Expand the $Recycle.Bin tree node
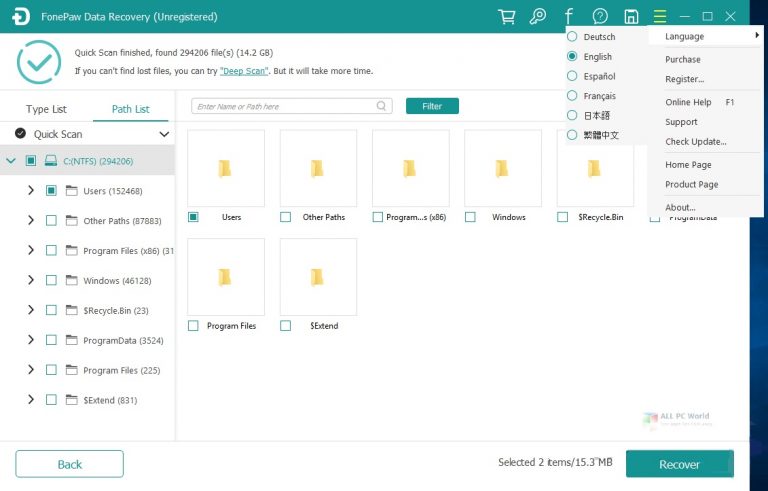Screen dimensions: 768x491 pyautogui.click(x=31, y=310)
